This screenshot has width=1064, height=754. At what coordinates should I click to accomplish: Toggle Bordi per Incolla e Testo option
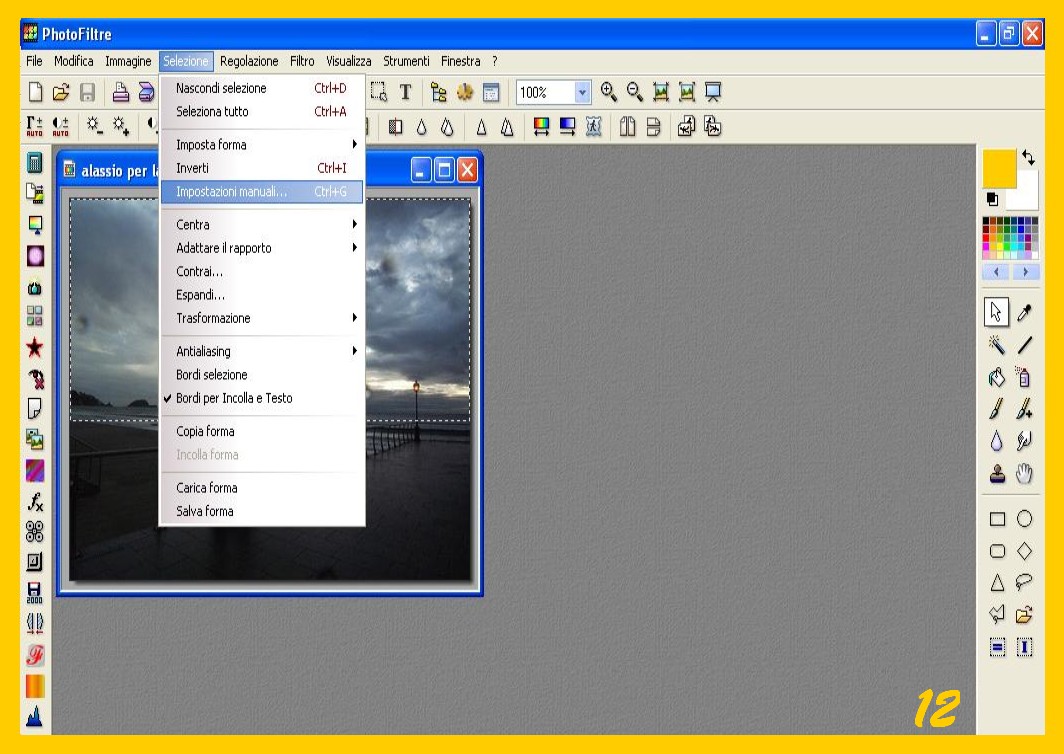(x=234, y=398)
